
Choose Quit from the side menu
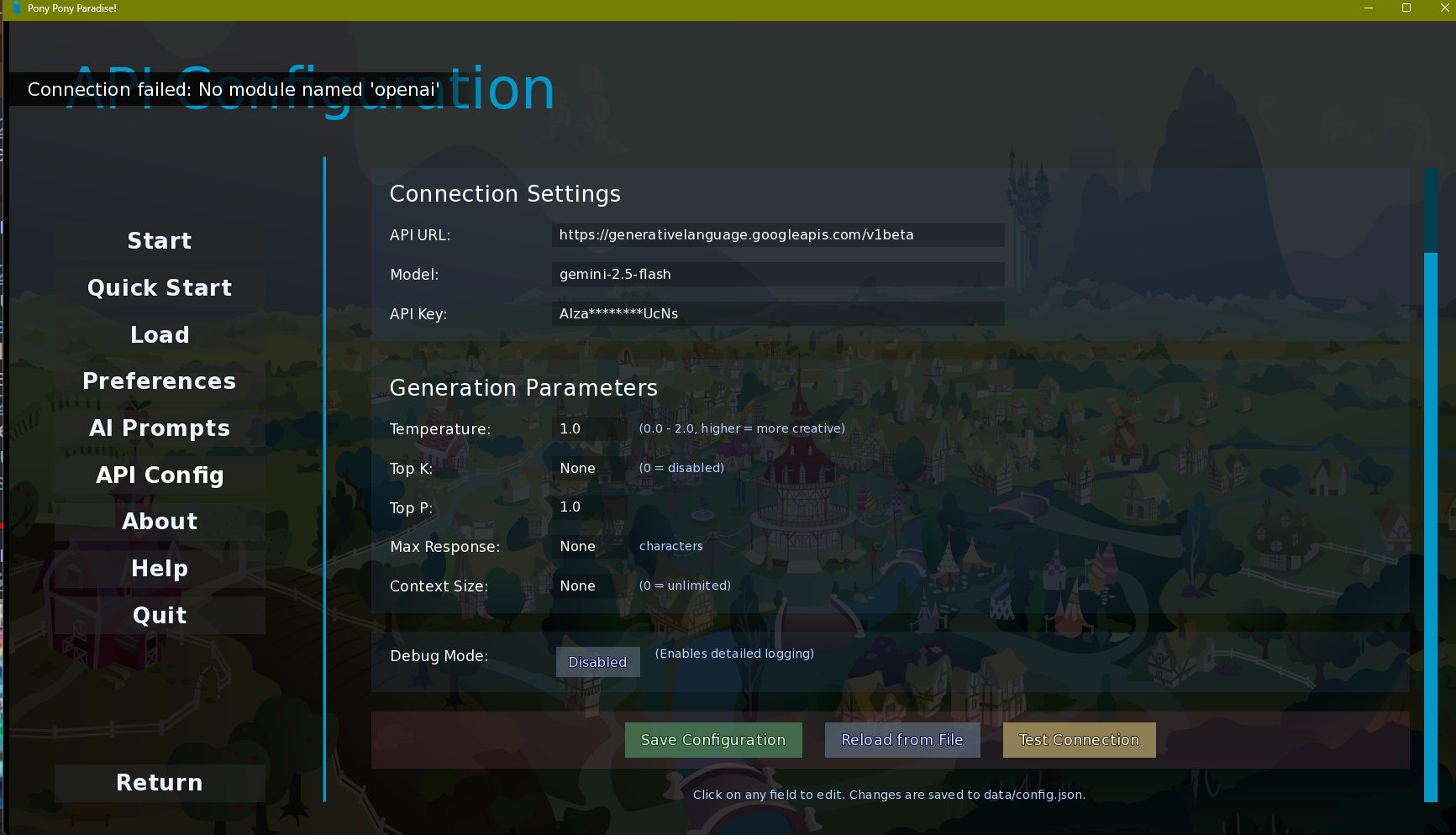tap(160, 616)
